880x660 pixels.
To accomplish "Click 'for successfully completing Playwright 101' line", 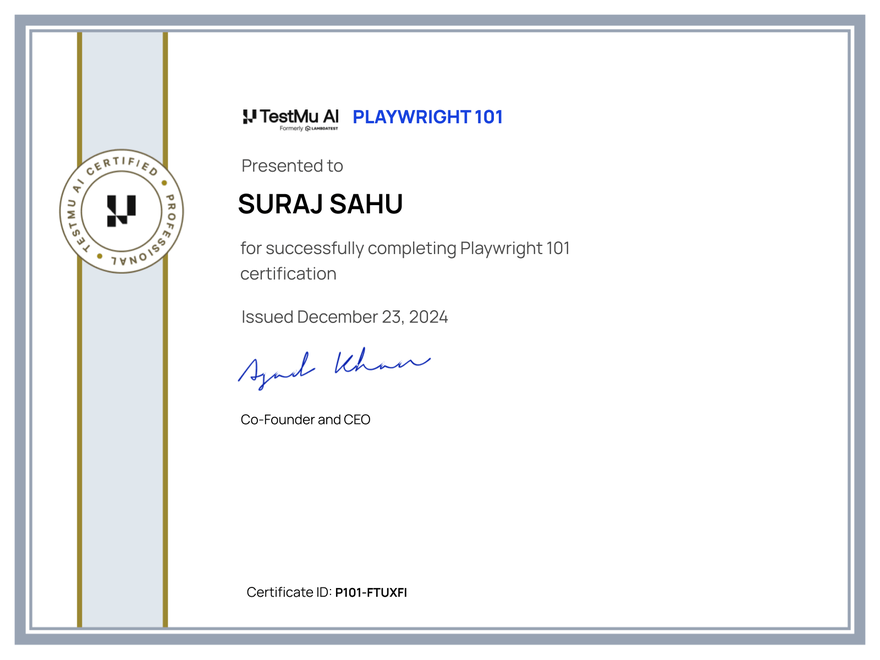I will point(405,248).
